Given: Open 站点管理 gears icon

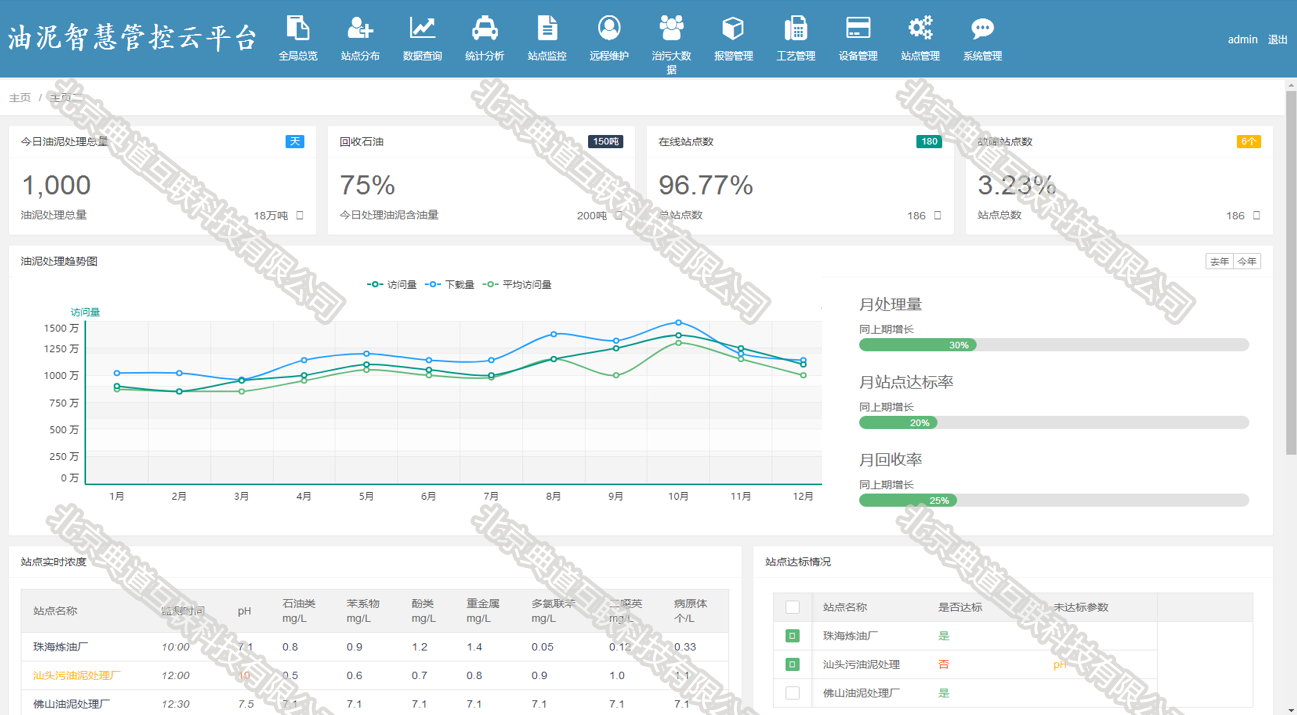Looking at the screenshot, I should [920, 28].
